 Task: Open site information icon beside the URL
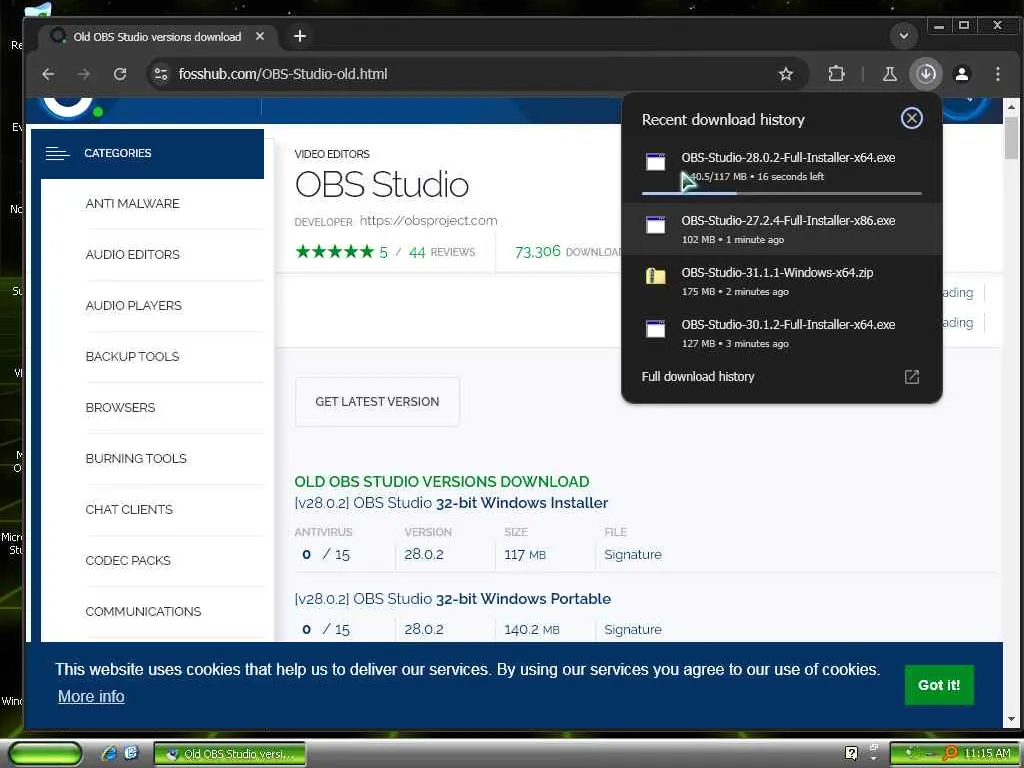pos(161,74)
